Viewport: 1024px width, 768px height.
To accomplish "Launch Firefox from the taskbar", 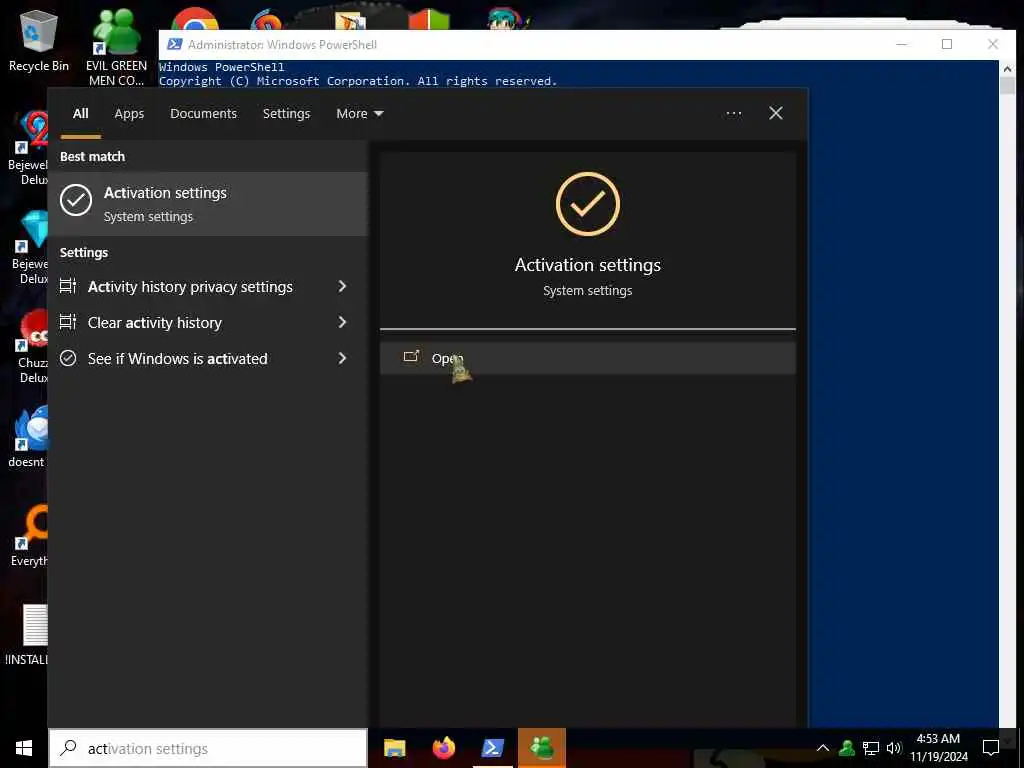I will tap(443, 748).
